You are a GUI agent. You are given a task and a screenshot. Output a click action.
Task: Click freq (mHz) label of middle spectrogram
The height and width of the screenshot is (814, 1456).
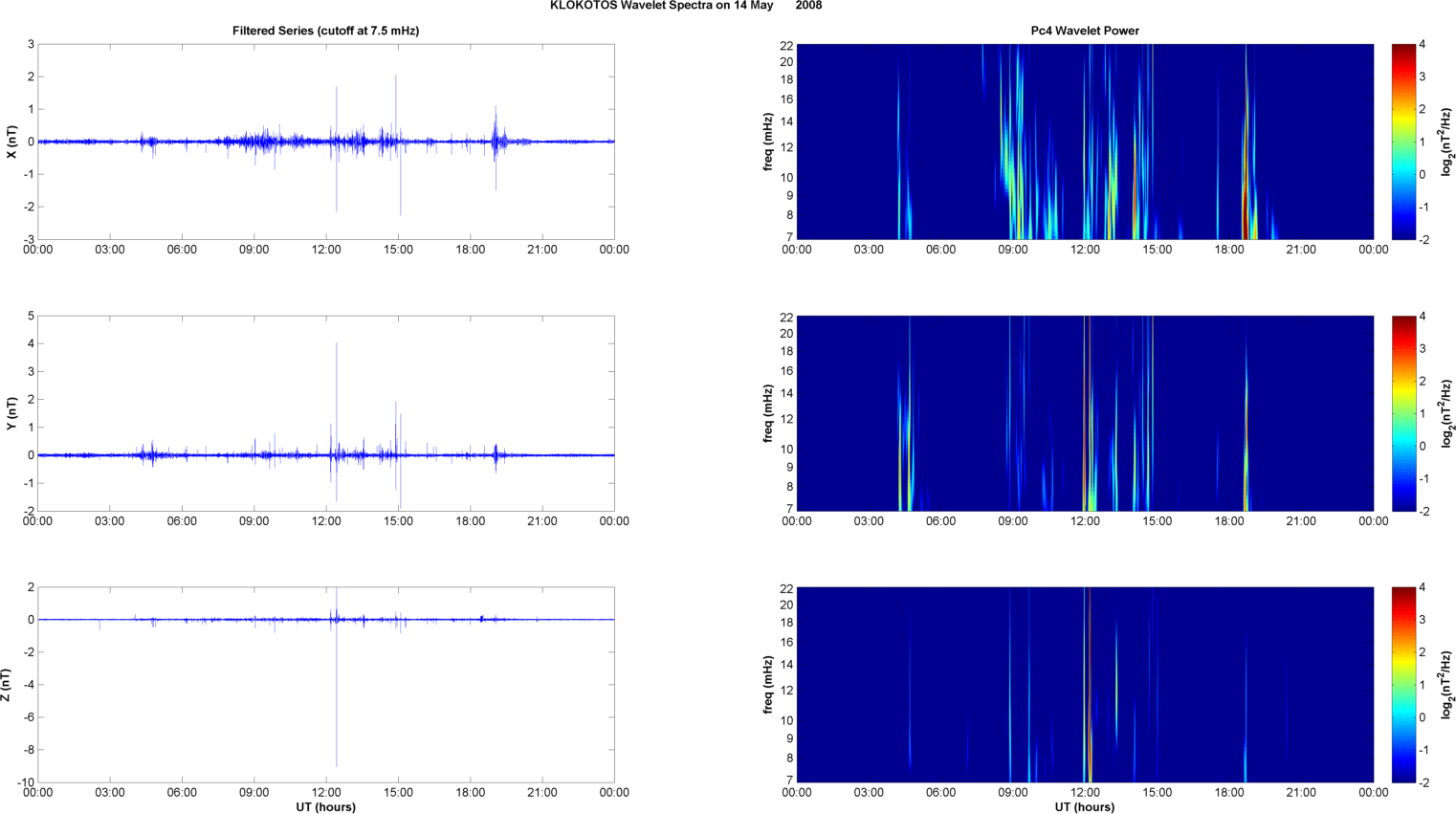[x=768, y=413]
